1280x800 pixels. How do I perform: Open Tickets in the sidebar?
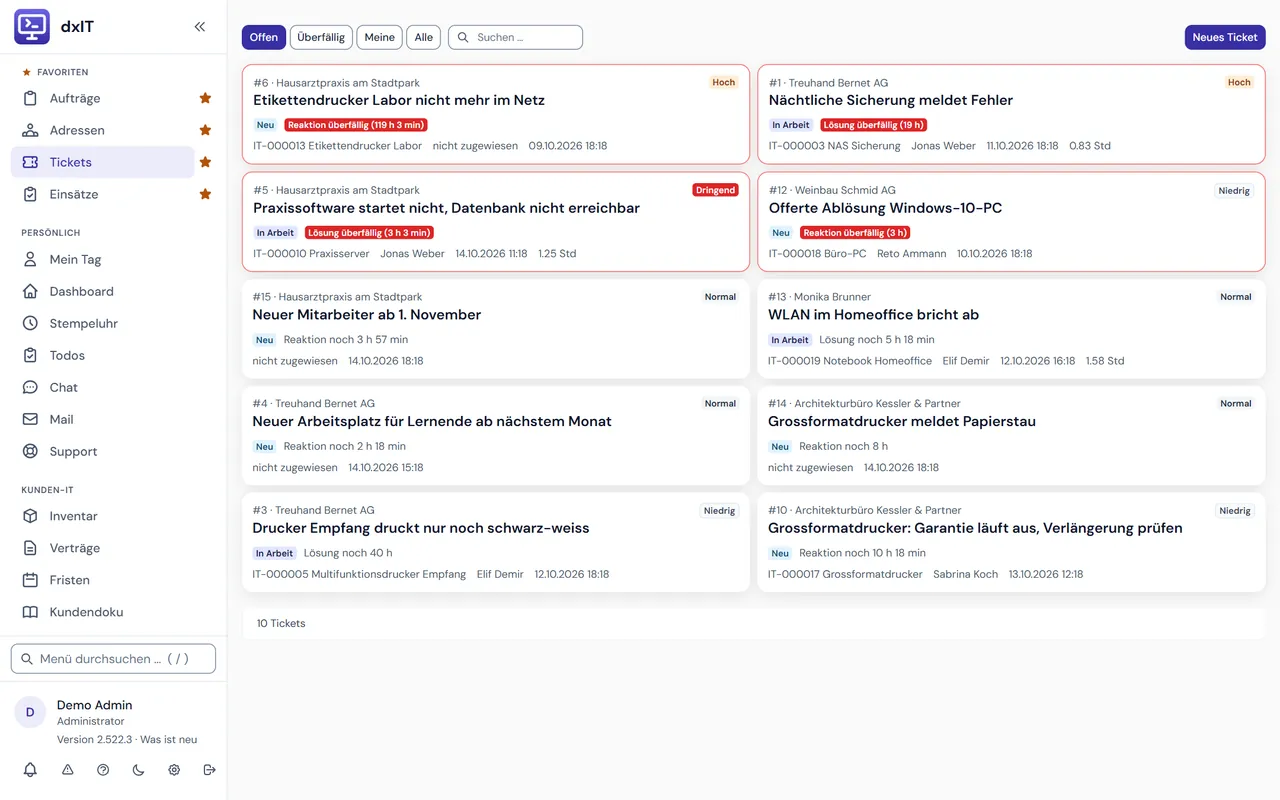click(103, 162)
